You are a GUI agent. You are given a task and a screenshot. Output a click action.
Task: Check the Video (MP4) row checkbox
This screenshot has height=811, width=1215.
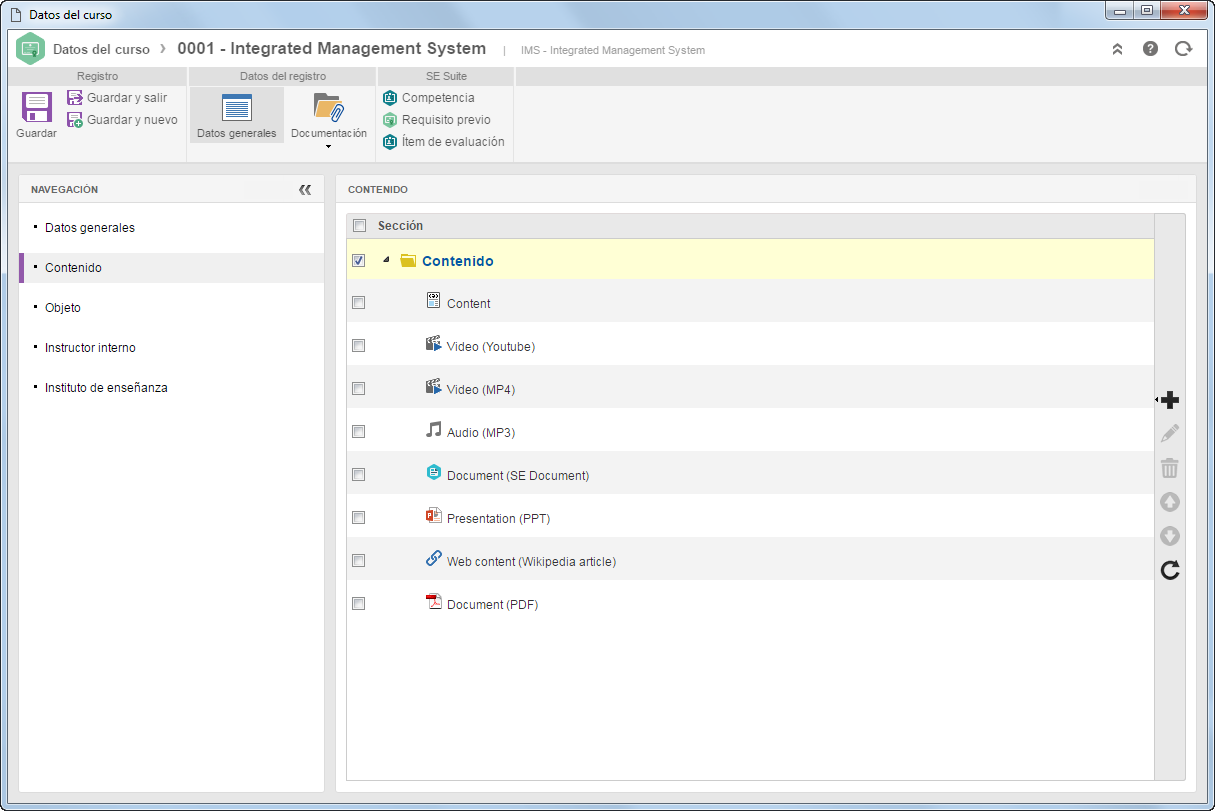coord(359,389)
